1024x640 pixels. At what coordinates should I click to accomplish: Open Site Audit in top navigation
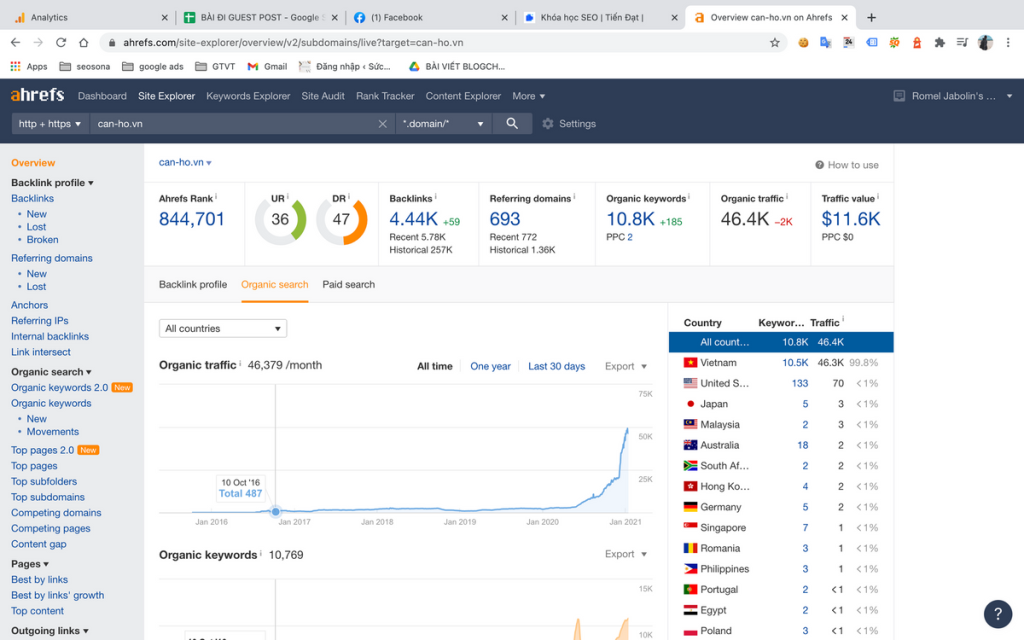coord(323,96)
